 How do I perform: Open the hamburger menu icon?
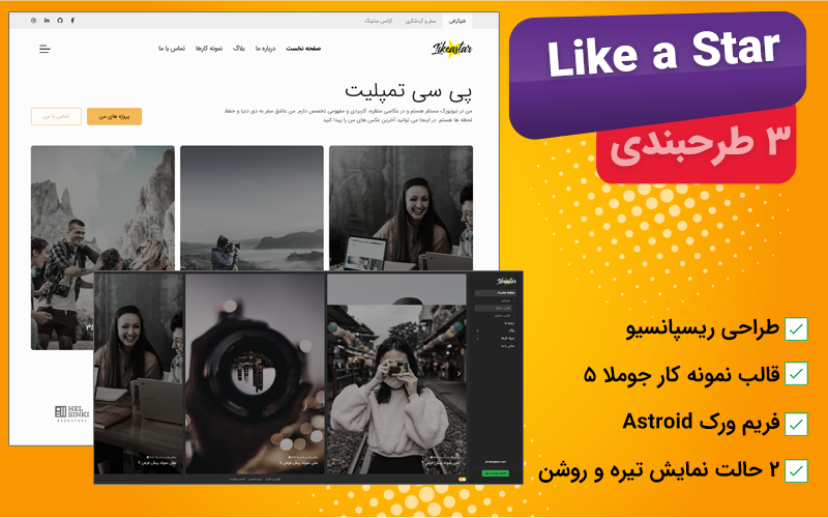(44, 48)
